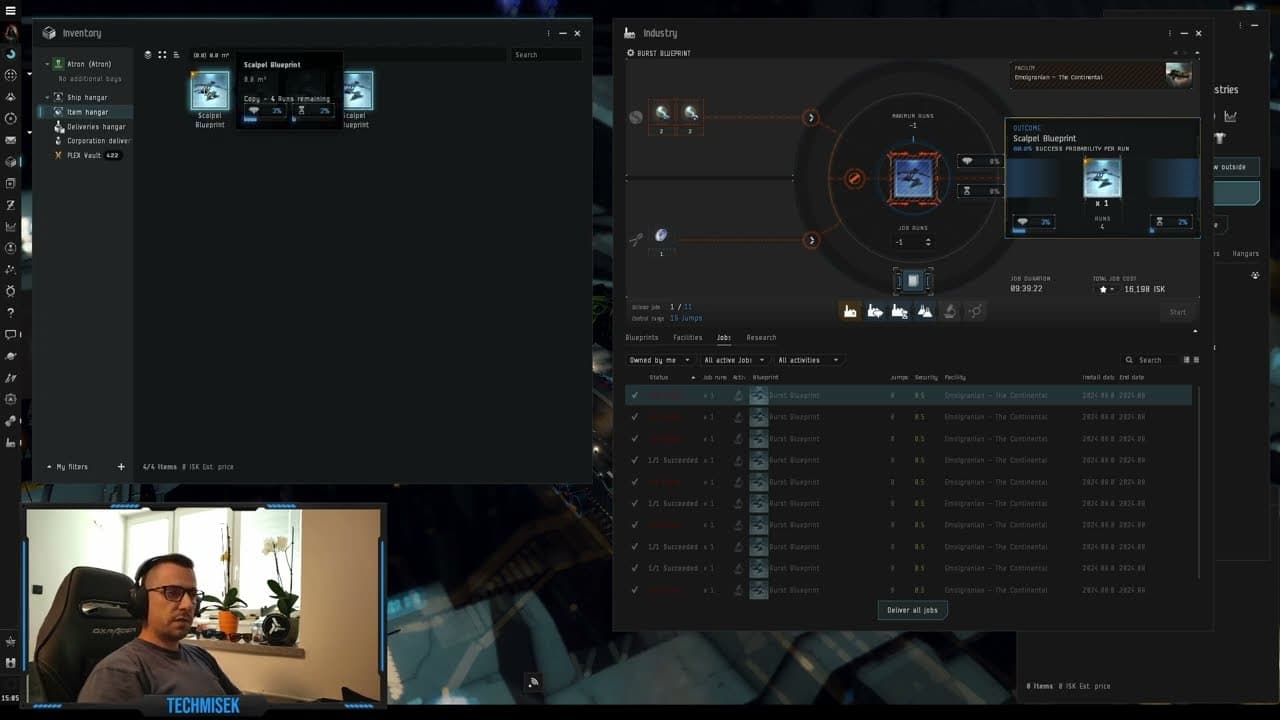
Task: Toggle checkmark on the highlighted job row
Action: 634,395
